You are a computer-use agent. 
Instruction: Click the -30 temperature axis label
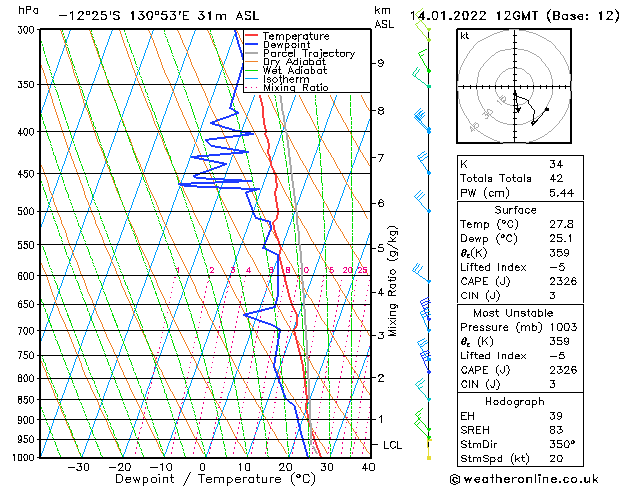[x=78, y=467]
